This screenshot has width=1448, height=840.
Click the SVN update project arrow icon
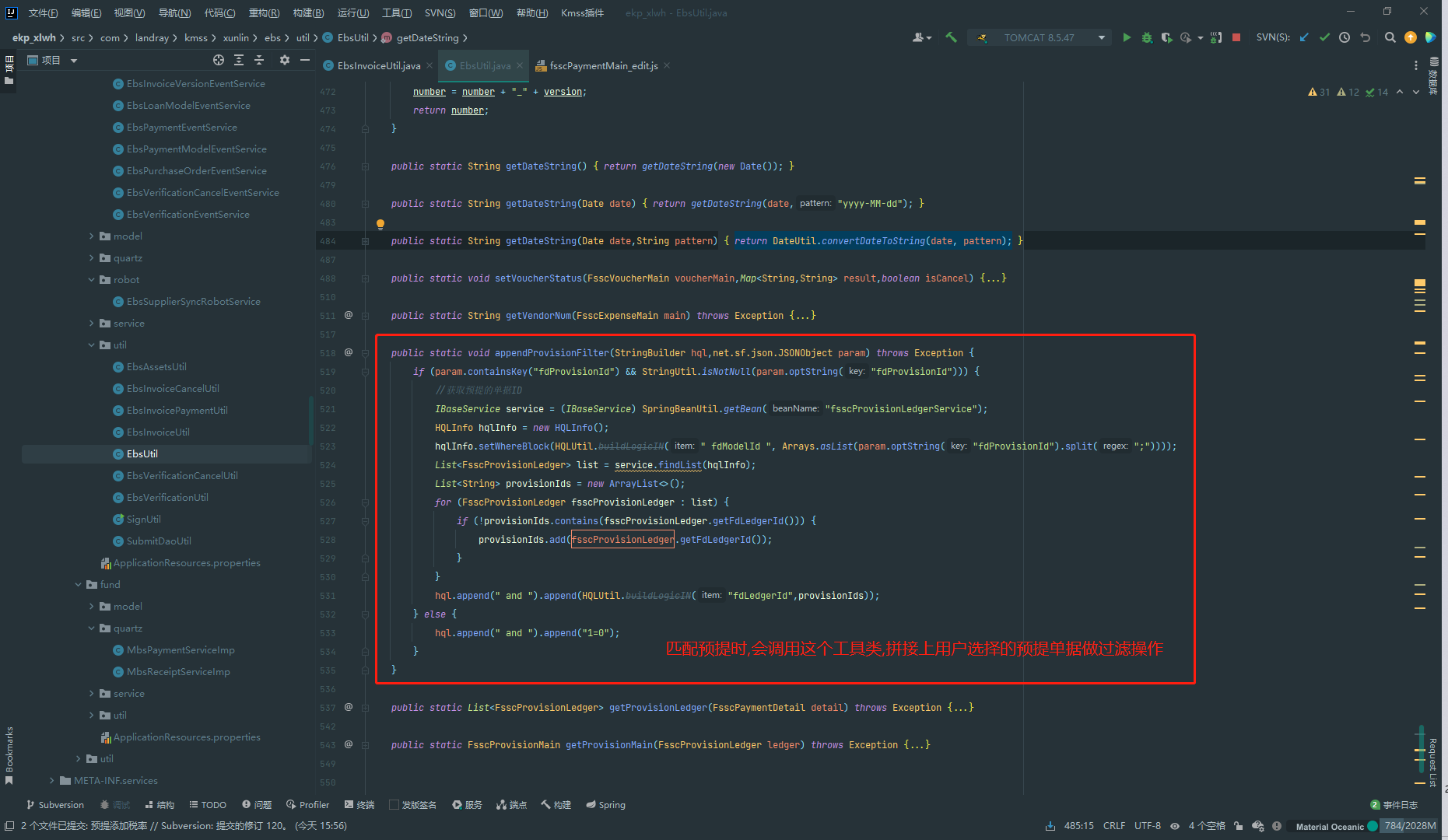pos(1304,37)
